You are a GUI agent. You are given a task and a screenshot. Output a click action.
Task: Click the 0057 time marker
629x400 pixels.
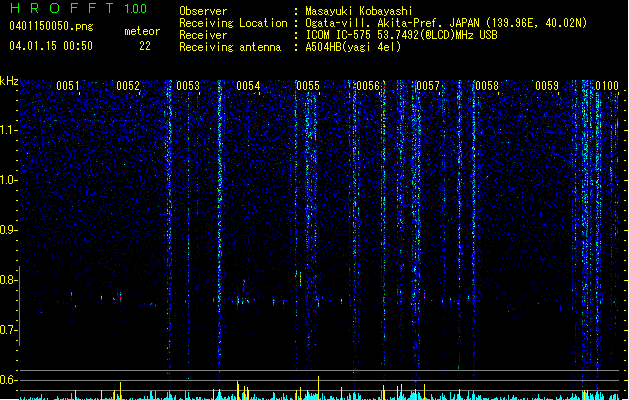(428, 86)
